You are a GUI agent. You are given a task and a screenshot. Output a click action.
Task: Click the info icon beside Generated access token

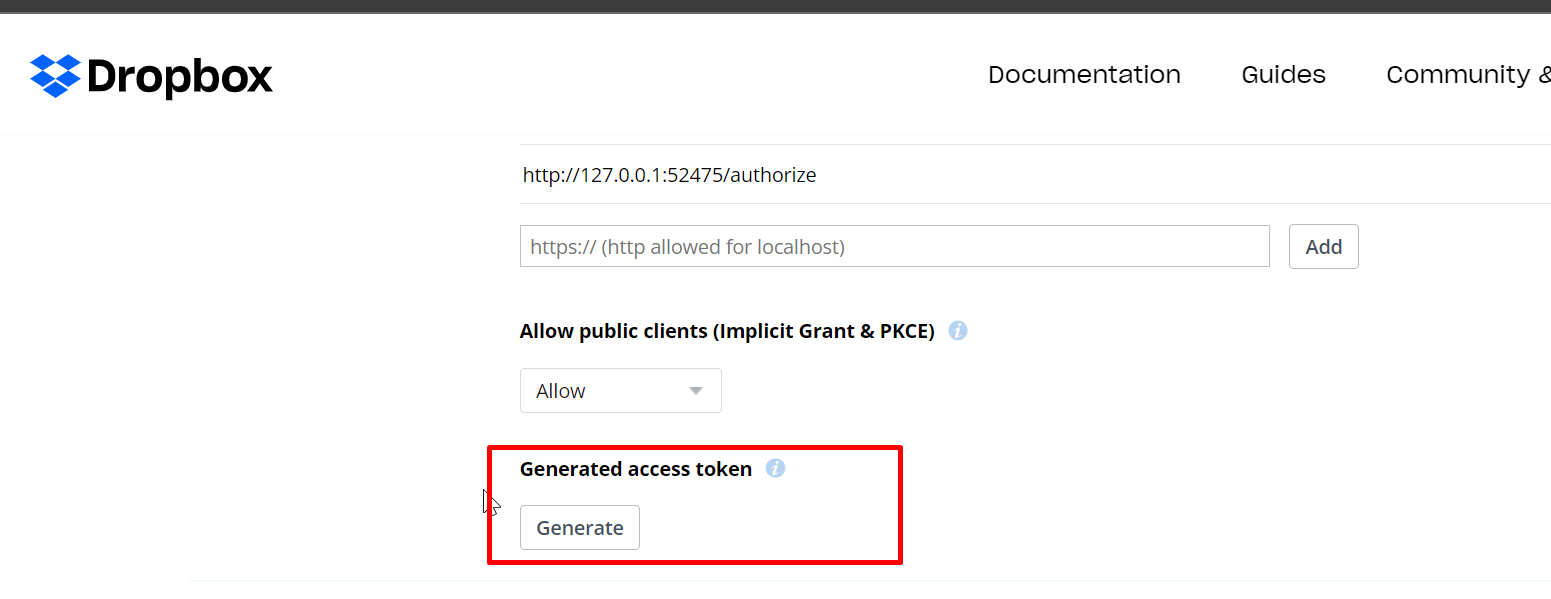pyautogui.click(x=775, y=468)
